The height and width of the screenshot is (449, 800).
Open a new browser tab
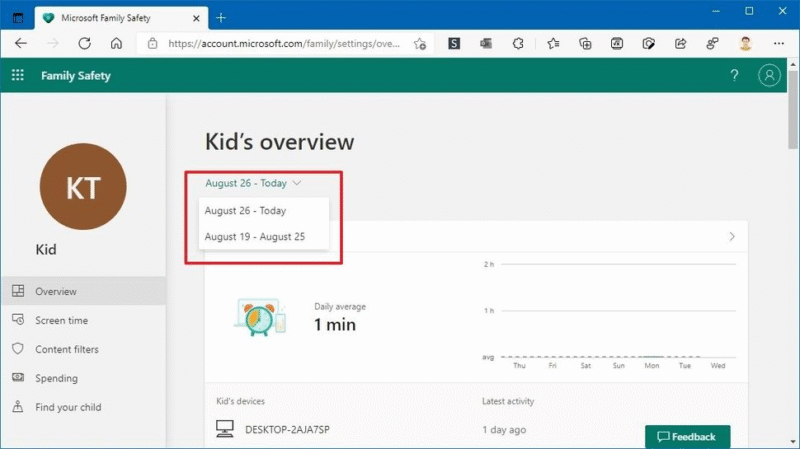coord(221,17)
